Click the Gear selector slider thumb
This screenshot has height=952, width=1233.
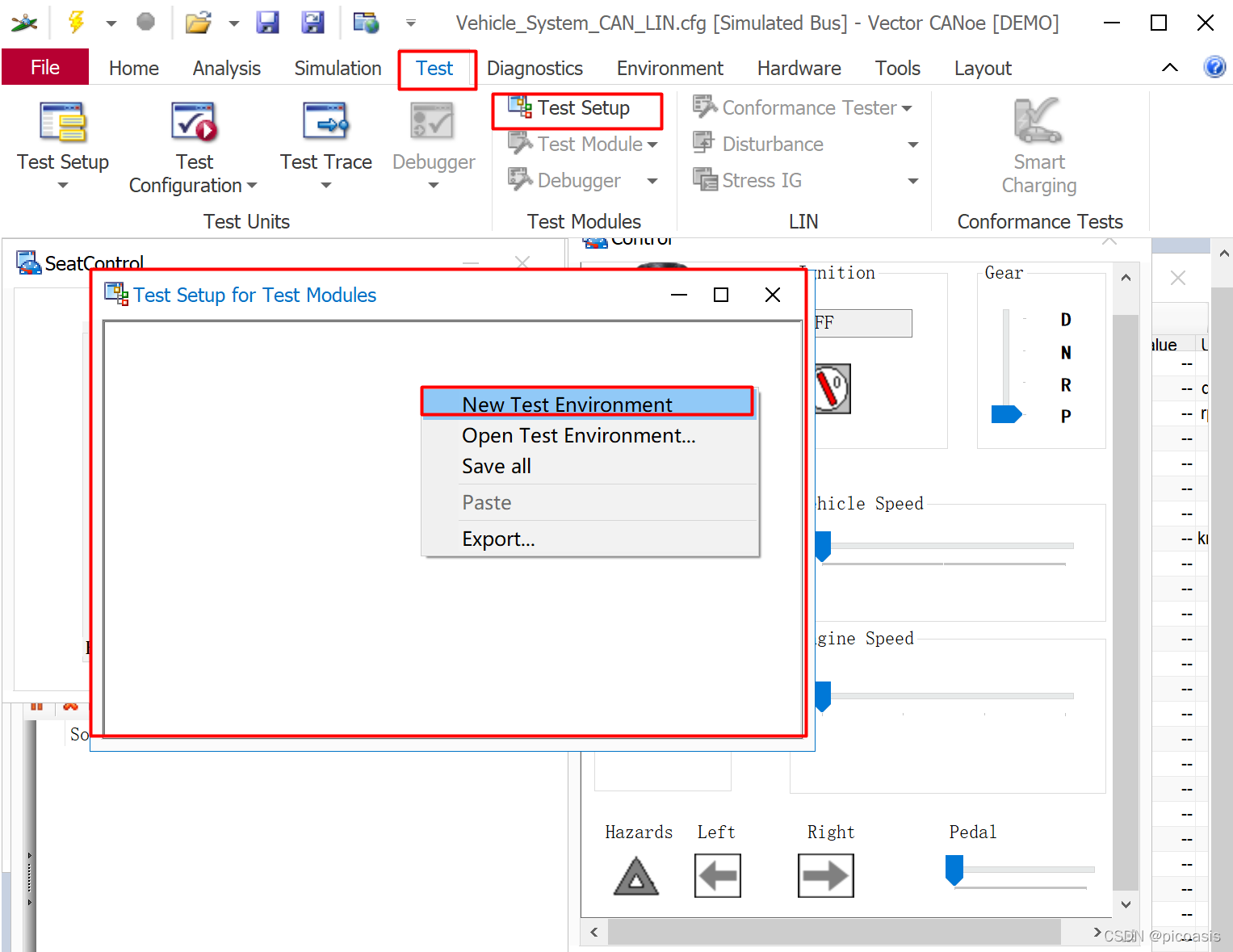[x=1006, y=414]
